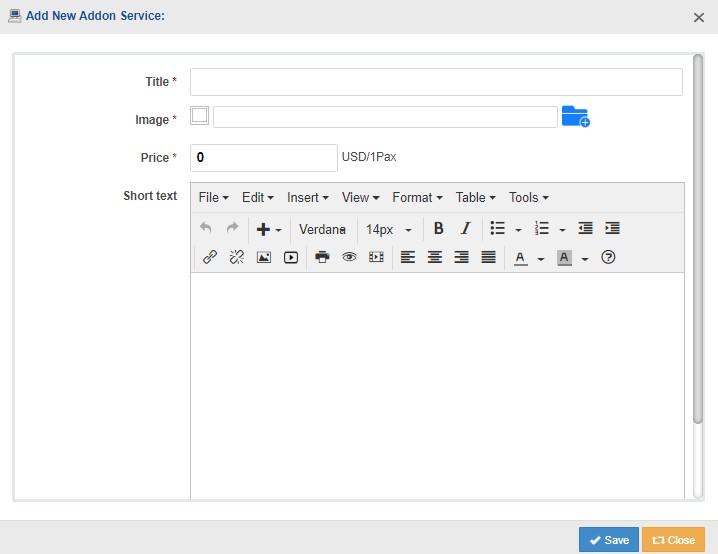Image resolution: width=718 pixels, height=554 pixels.
Task: Open file browser with blue folder icon
Action: [576, 116]
